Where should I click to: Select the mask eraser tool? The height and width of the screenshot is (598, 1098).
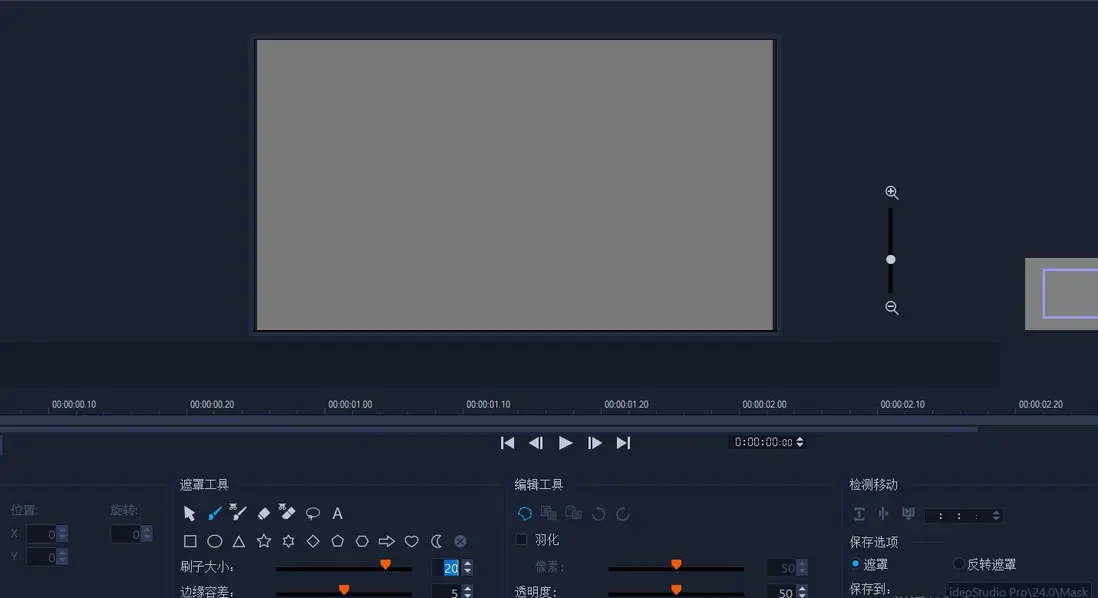tap(264, 513)
